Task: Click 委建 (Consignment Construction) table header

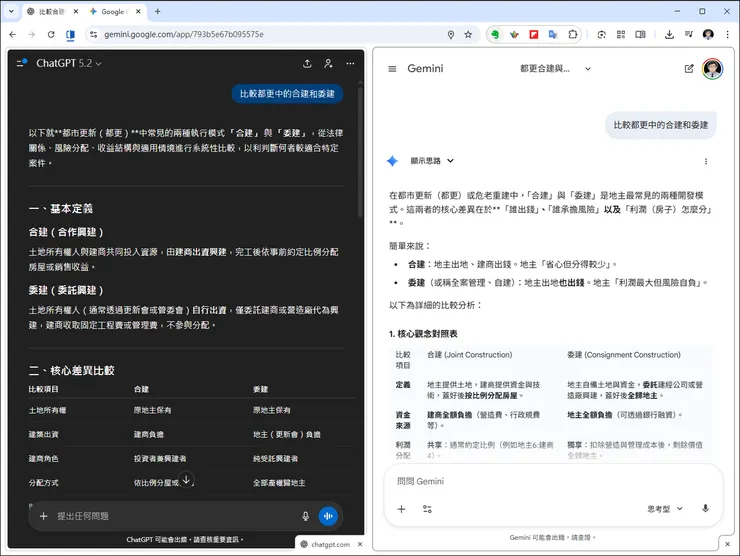Action: (624, 355)
